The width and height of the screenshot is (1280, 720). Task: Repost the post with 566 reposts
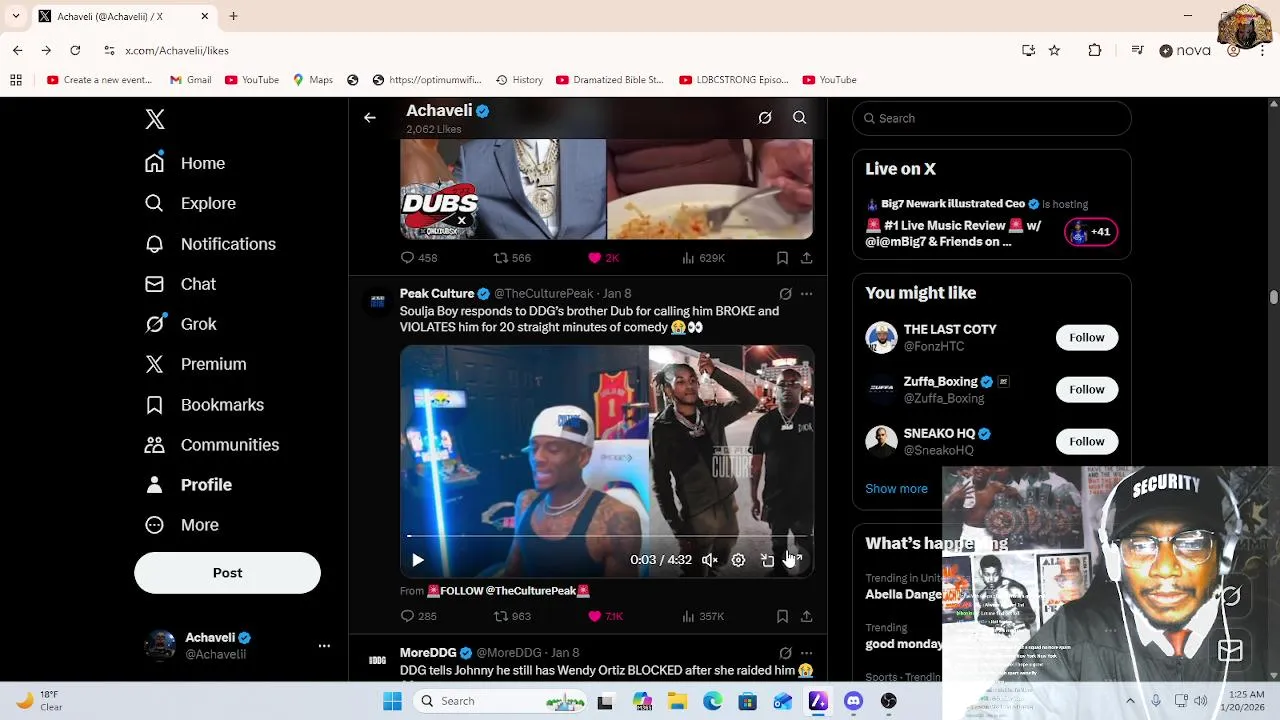click(x=512, y=258)
